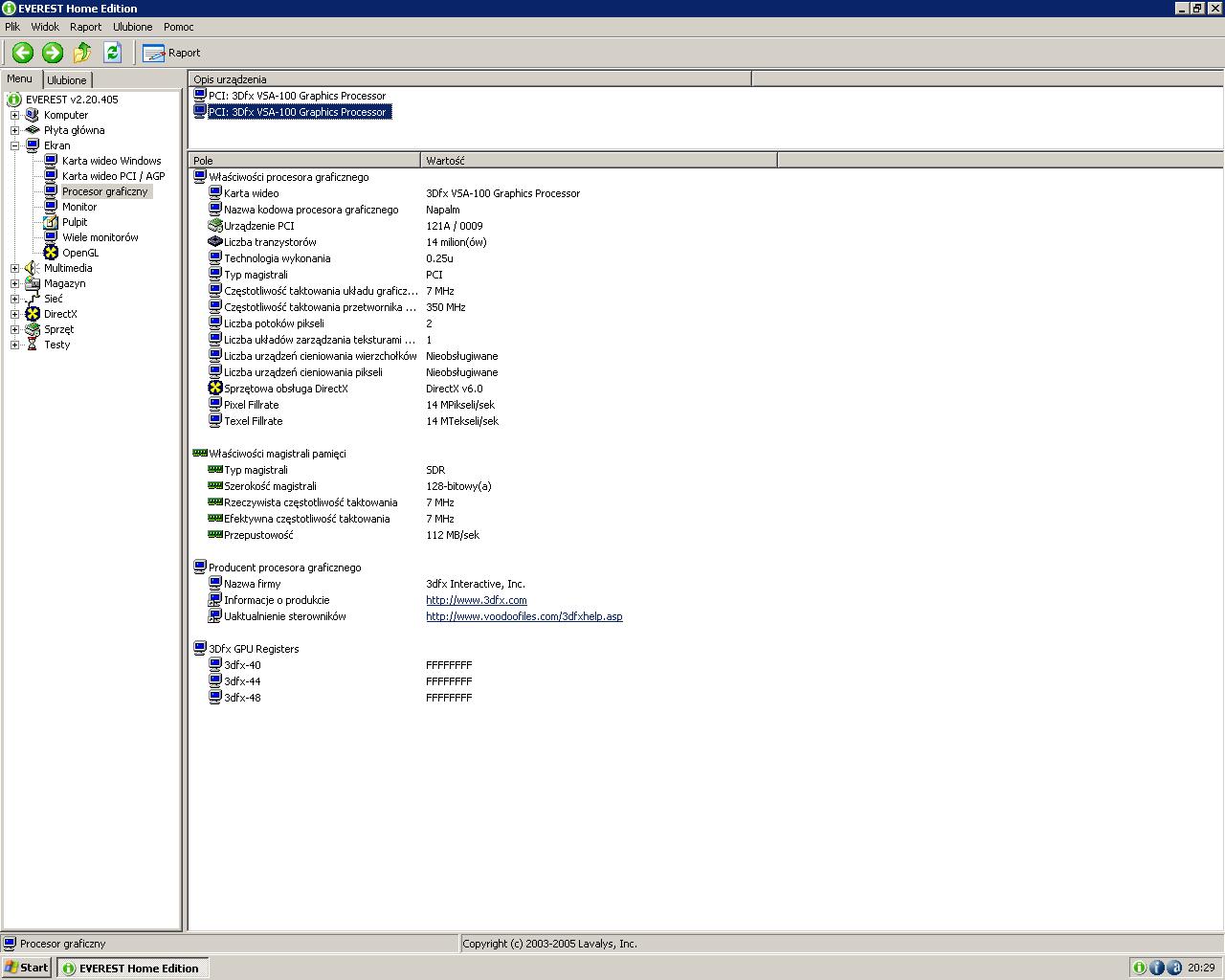This screenshot has height=980, width=1225.
Task: Open the Windows Start button
Action: (x=27, y=968)
